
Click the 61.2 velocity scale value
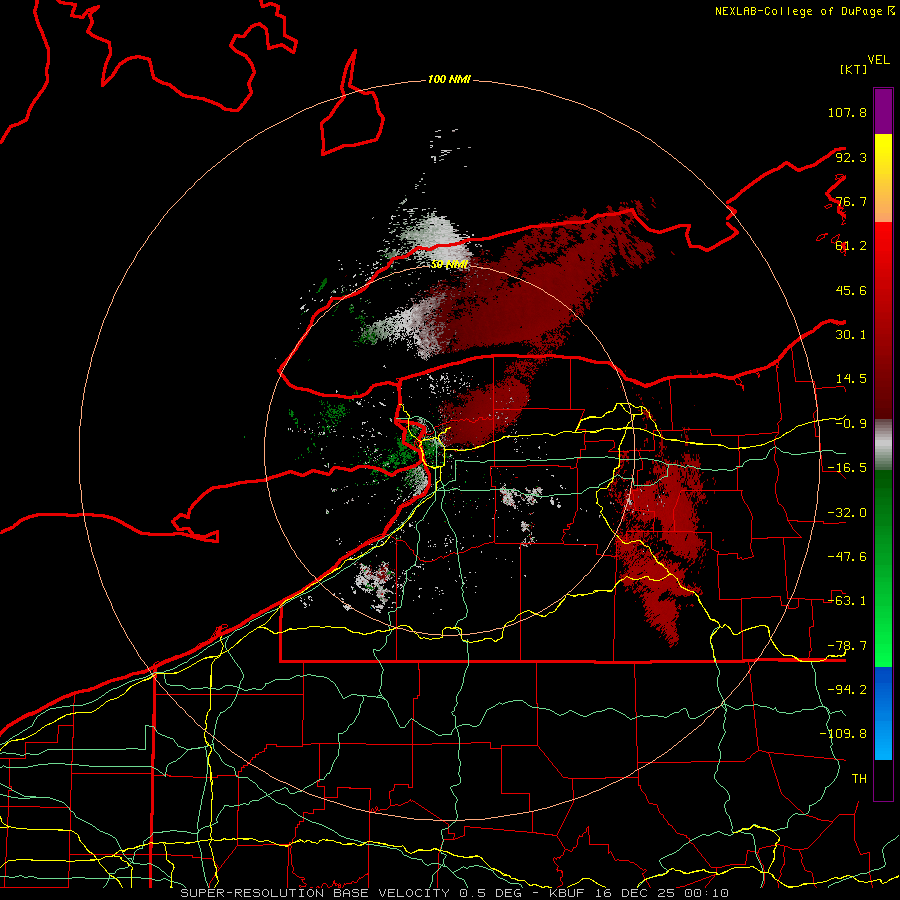851,246
